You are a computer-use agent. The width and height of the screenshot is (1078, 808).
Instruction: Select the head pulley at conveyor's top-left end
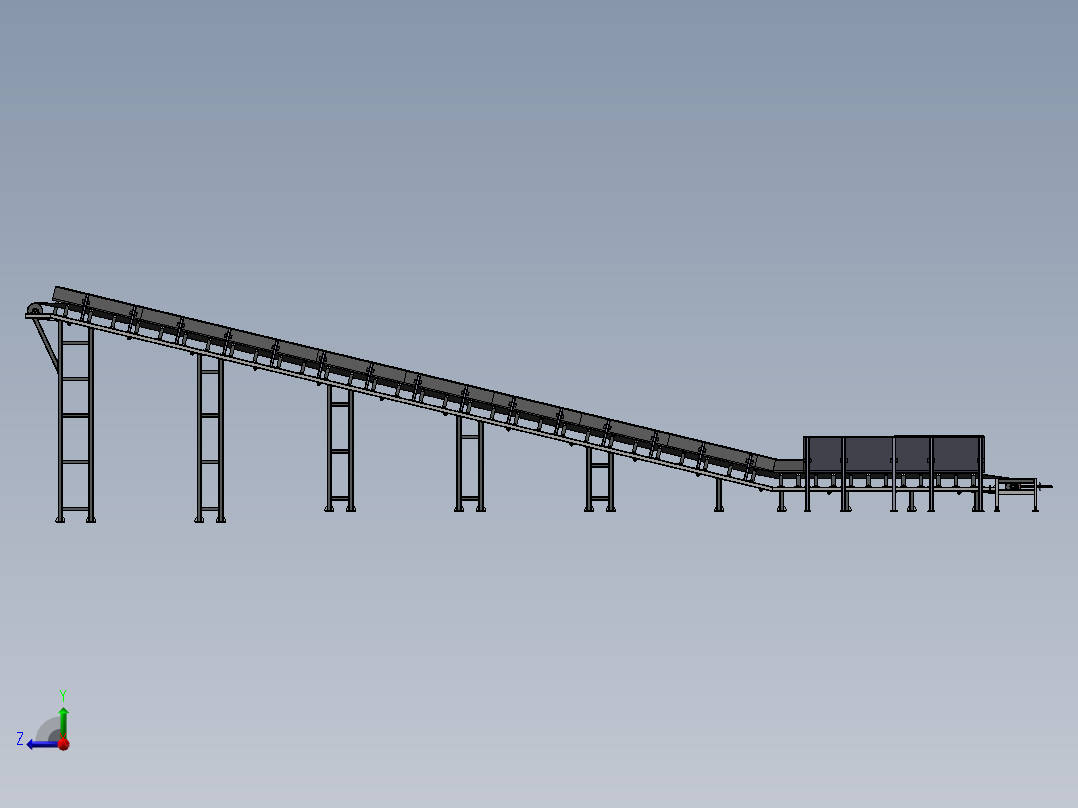tap(37, 309)
